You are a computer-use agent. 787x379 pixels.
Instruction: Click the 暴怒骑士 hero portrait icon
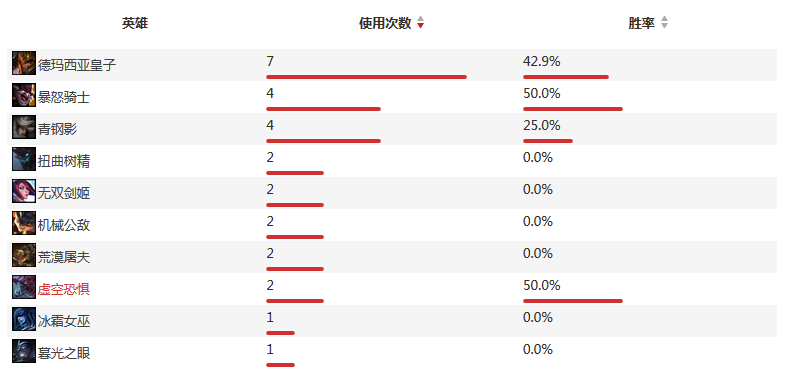pos(24,95)
